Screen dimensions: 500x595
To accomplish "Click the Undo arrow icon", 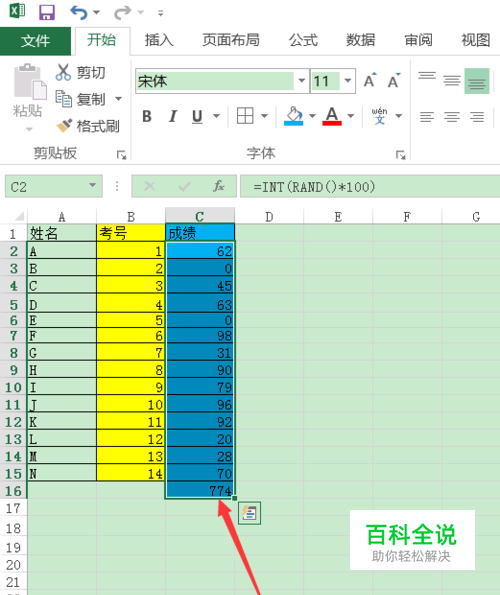I will point(79,13).
